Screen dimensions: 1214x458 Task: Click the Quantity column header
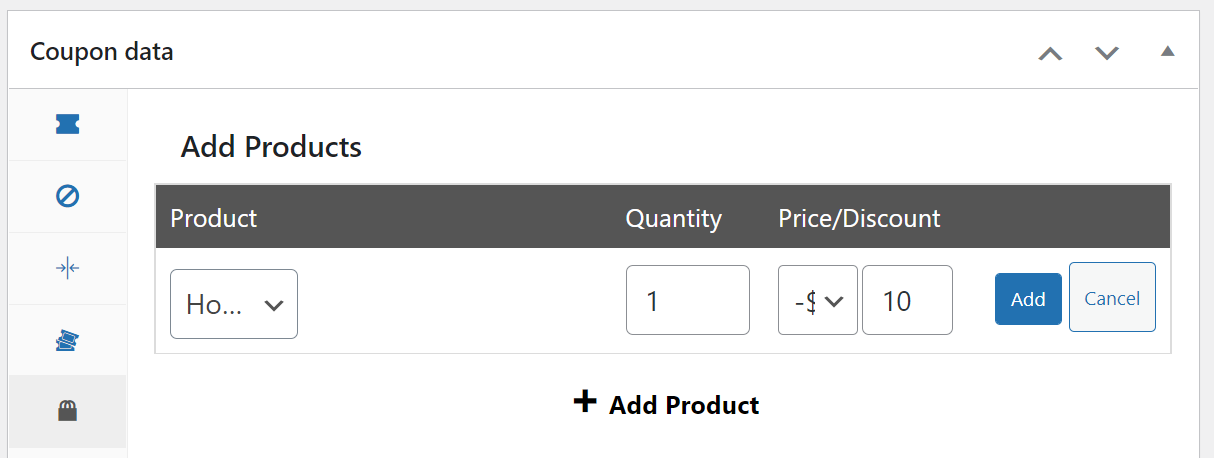[673, 218]
